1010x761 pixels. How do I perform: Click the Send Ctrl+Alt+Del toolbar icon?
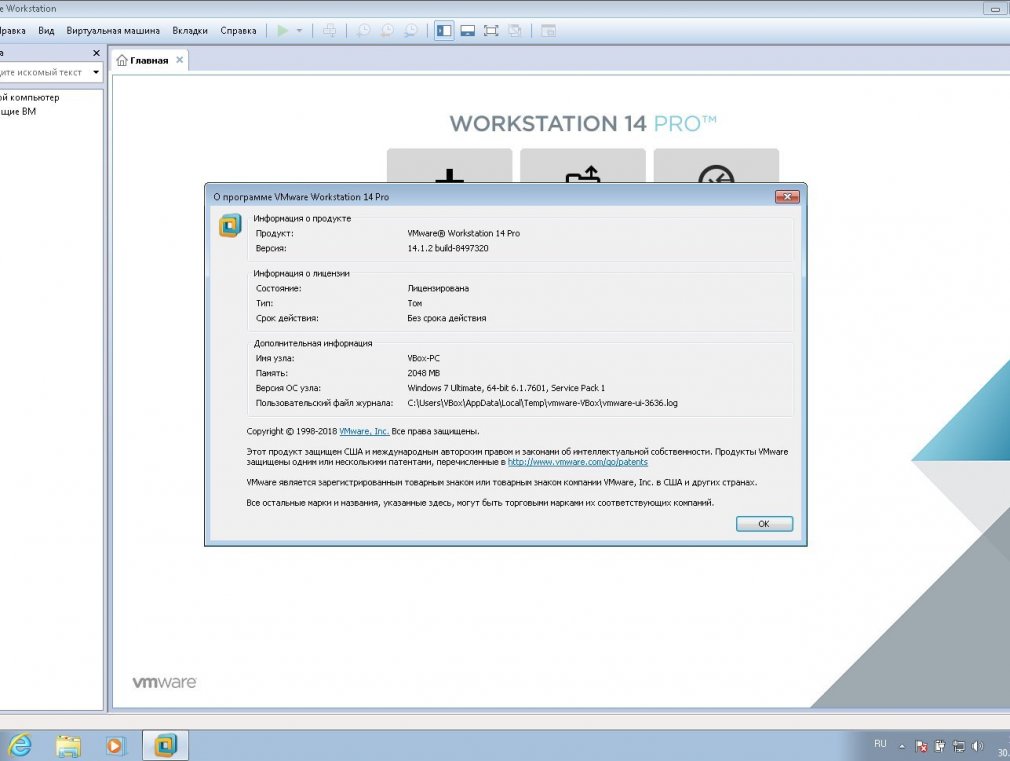click(x=329, y=31)
